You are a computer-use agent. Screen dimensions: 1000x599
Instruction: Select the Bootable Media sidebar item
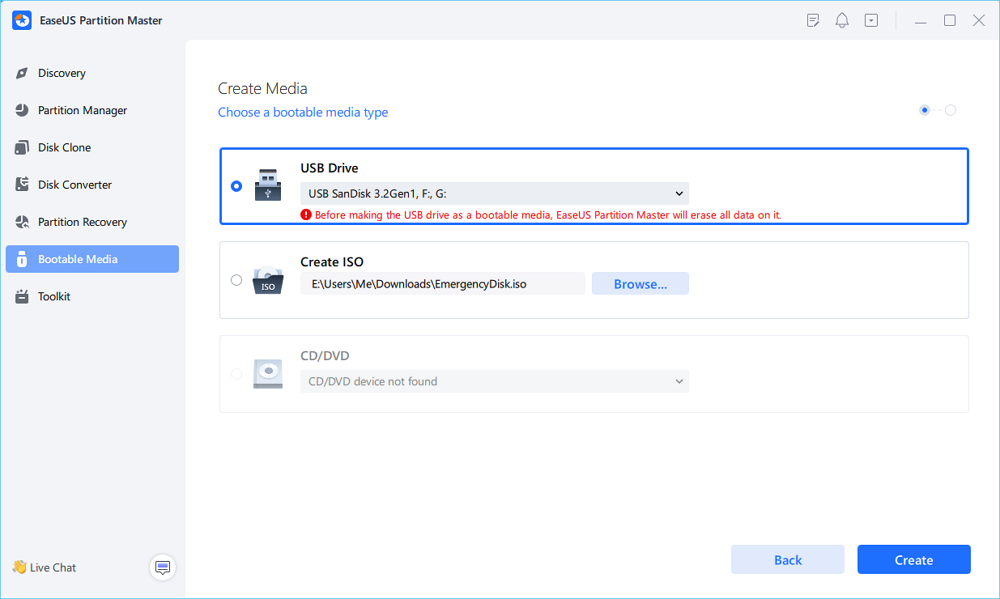[92, 259]
